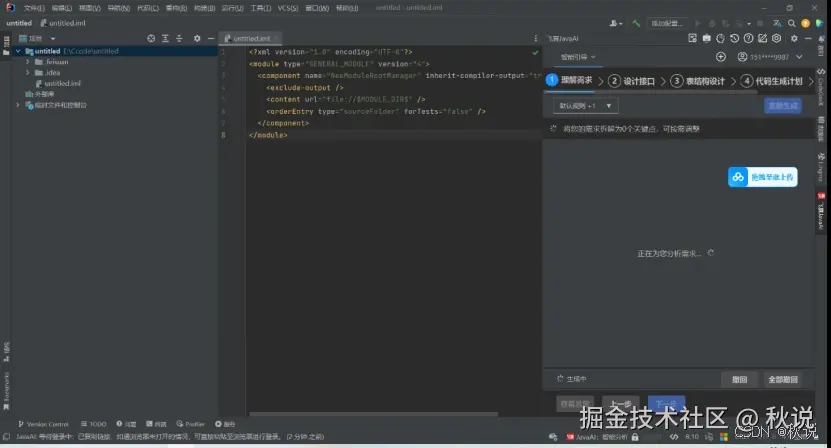
Task: Click the plus circle new session icon
Action: tap(721, 57)
